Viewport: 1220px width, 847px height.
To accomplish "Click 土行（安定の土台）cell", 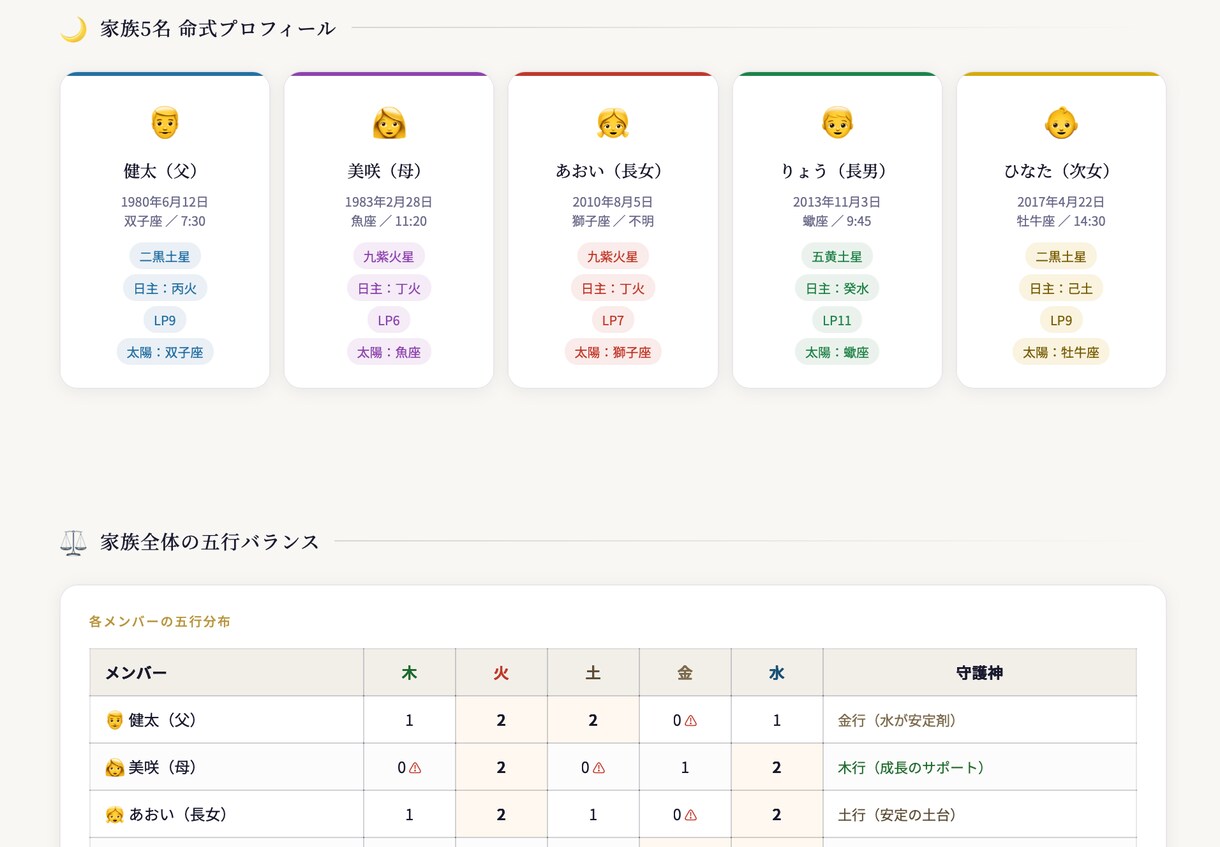I will pyautogui.click(x=980, y=814).
